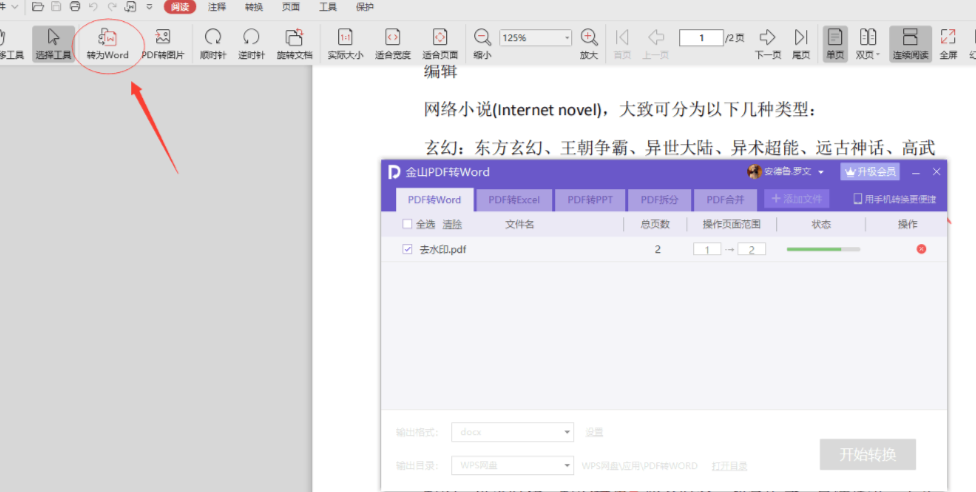Select the PDF转PPT tab
Viewport: 976px width, 492px height.
[588, 200]
